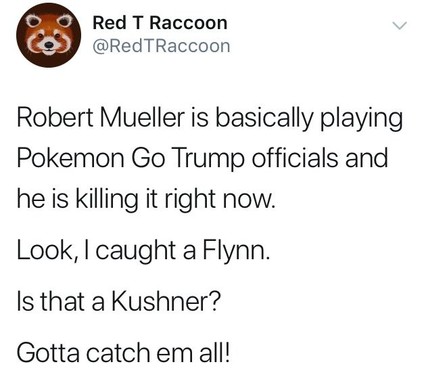Open the Red T Raccoon display name

[x=160, y=23]
